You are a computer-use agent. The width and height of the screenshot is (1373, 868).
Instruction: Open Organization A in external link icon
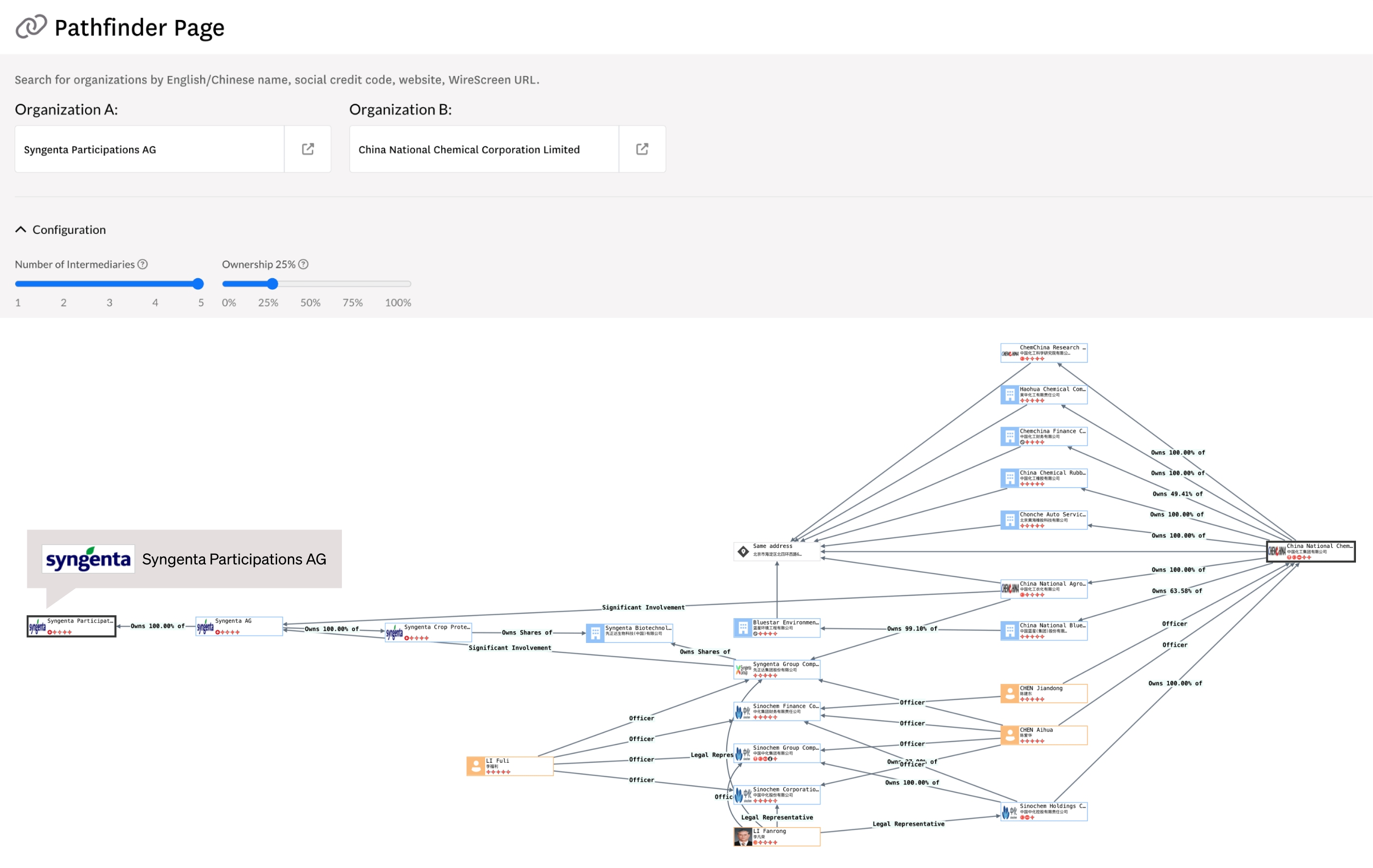307,150
